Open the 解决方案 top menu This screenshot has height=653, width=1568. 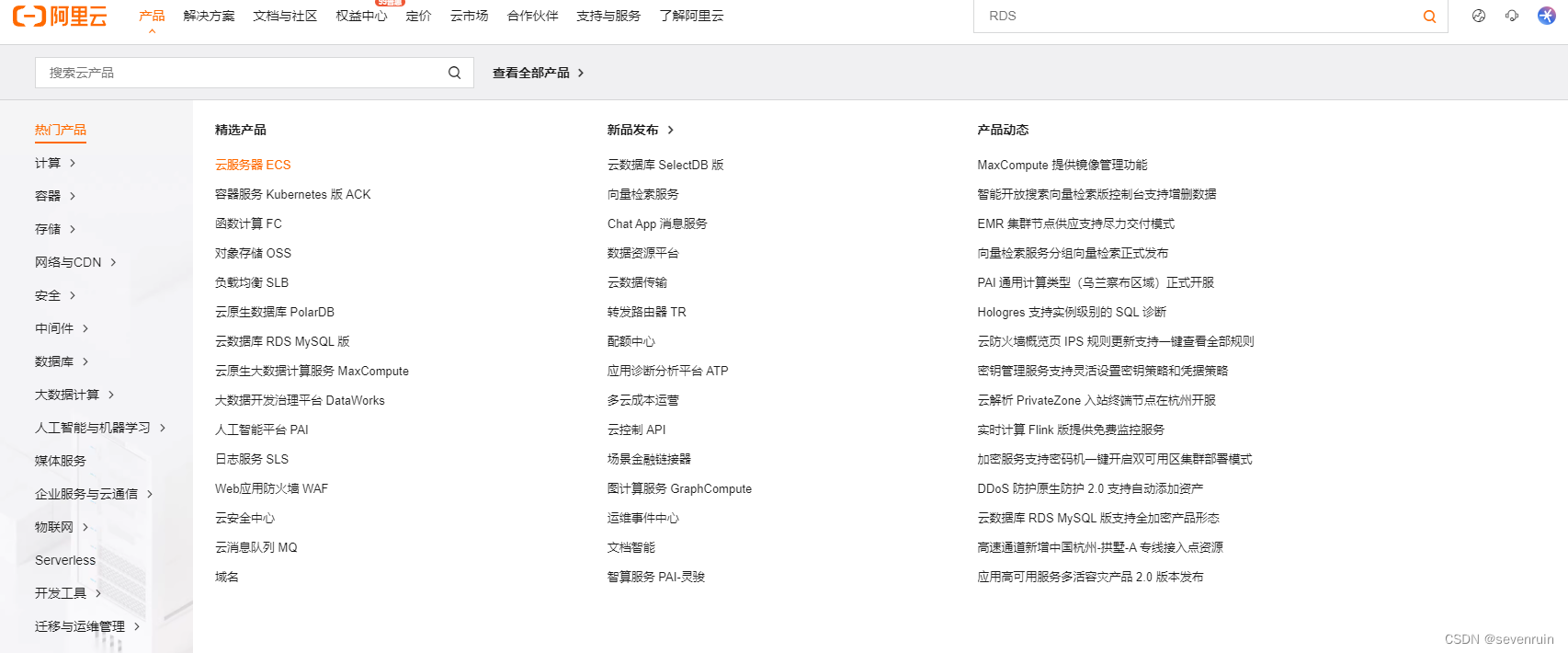point(209,16)
